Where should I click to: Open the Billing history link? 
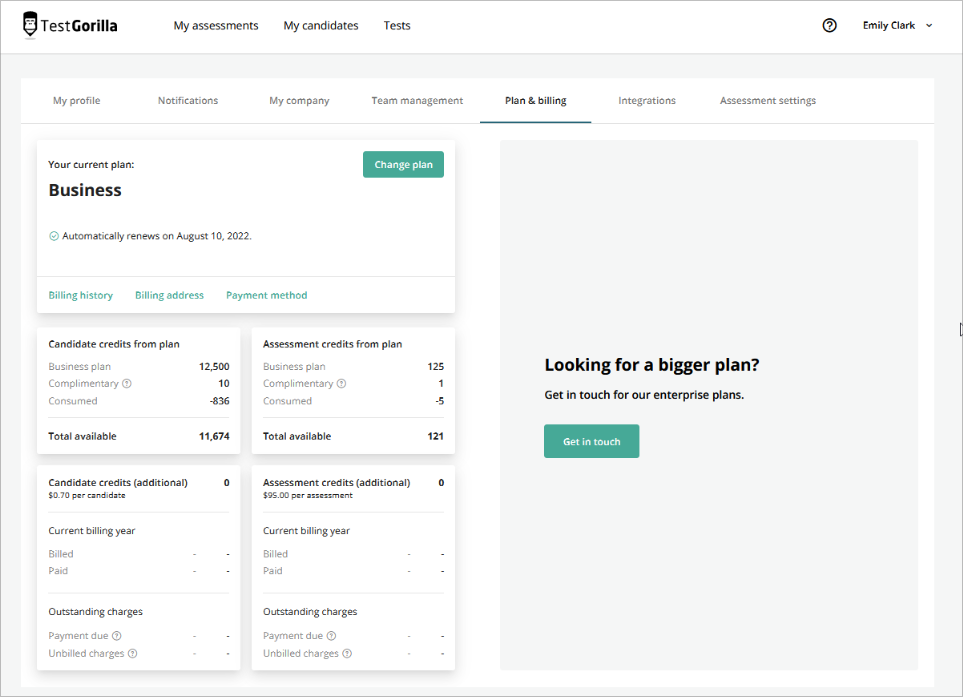click(x=80, y=295)
